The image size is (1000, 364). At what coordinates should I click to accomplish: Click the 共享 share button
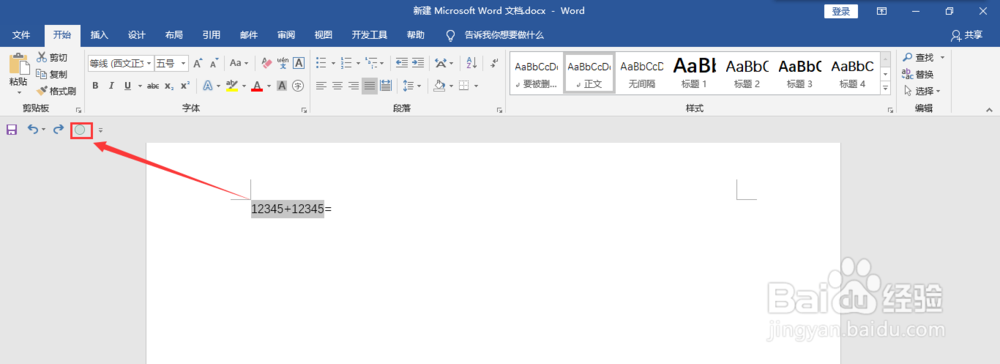966,35
